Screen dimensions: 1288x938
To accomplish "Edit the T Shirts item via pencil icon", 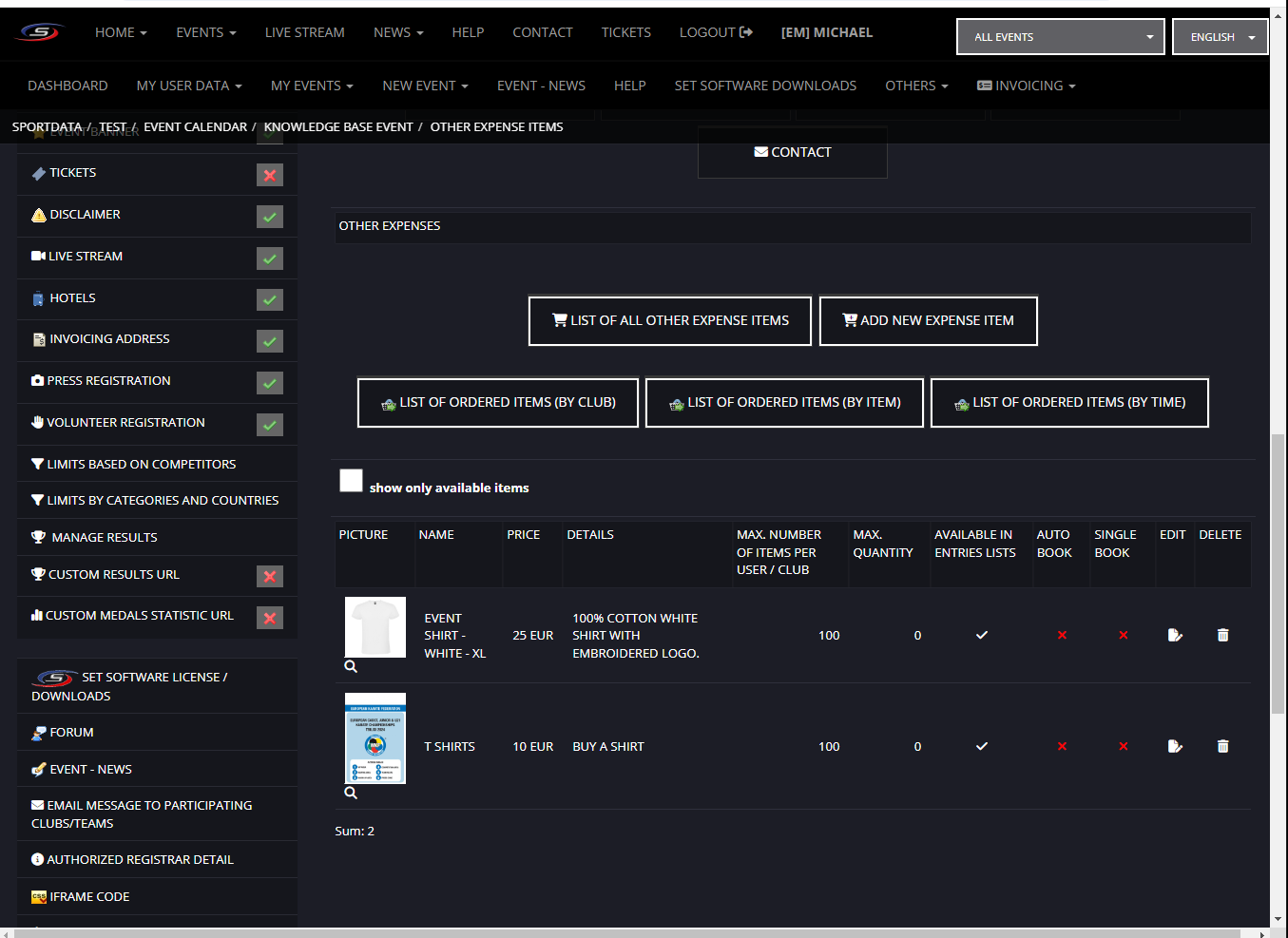I will (x=1175, y=746).
